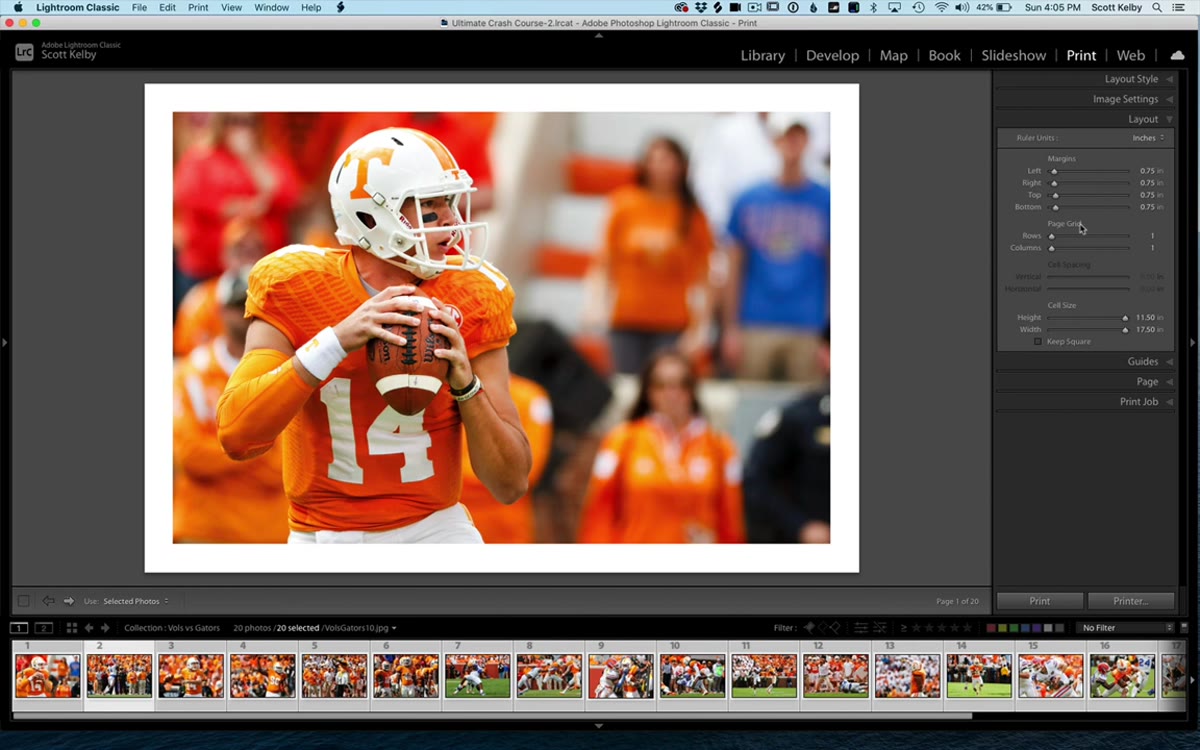The width and height of the screenshot is (1200, 750).
Task: Open Bluetooth menu bar icon
Action: (875, 7)
